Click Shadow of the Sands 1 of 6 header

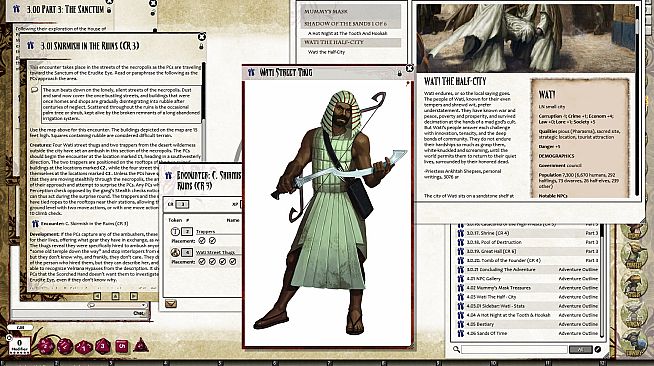coord(351,24)
